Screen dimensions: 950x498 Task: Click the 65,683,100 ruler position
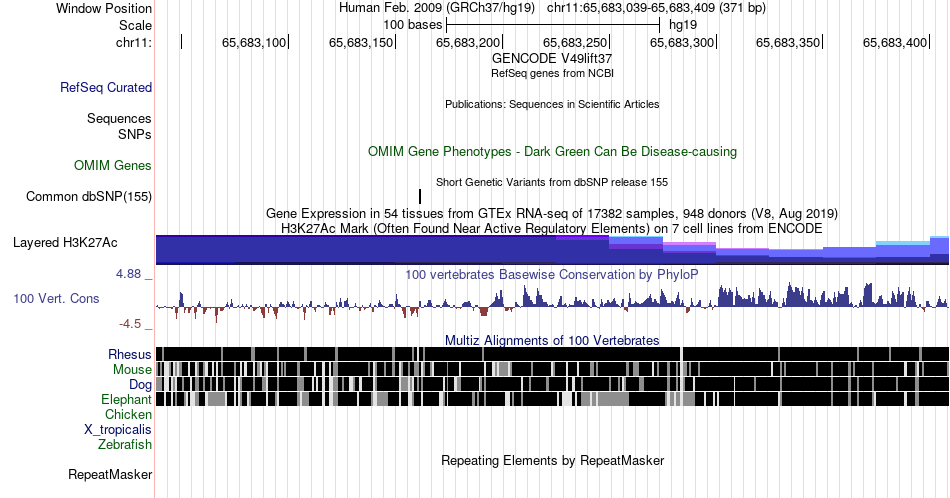coord(254,42)
